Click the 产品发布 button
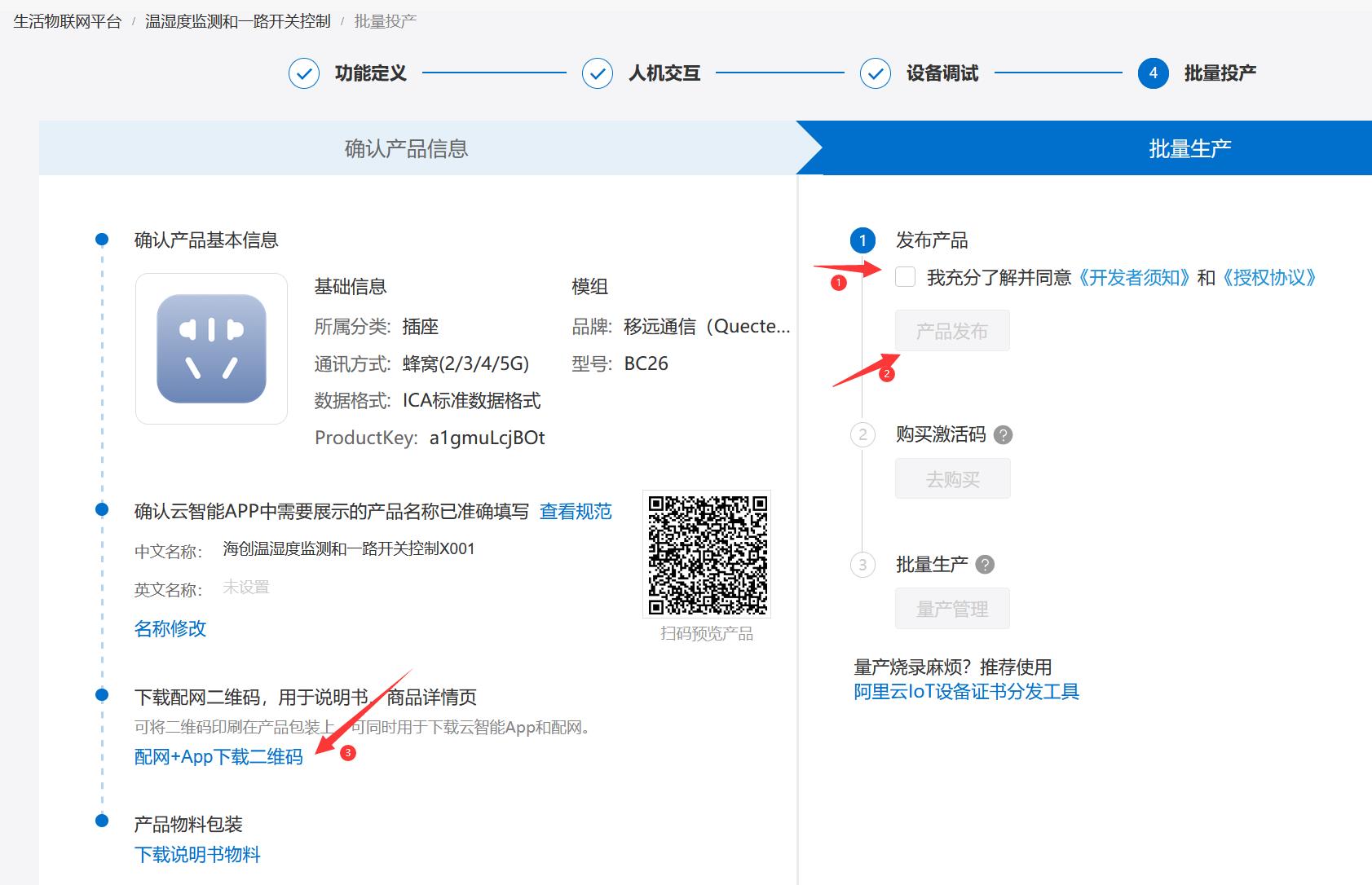Image resolution: width=1372 pixels, height=885 pixels. [952, 331]
